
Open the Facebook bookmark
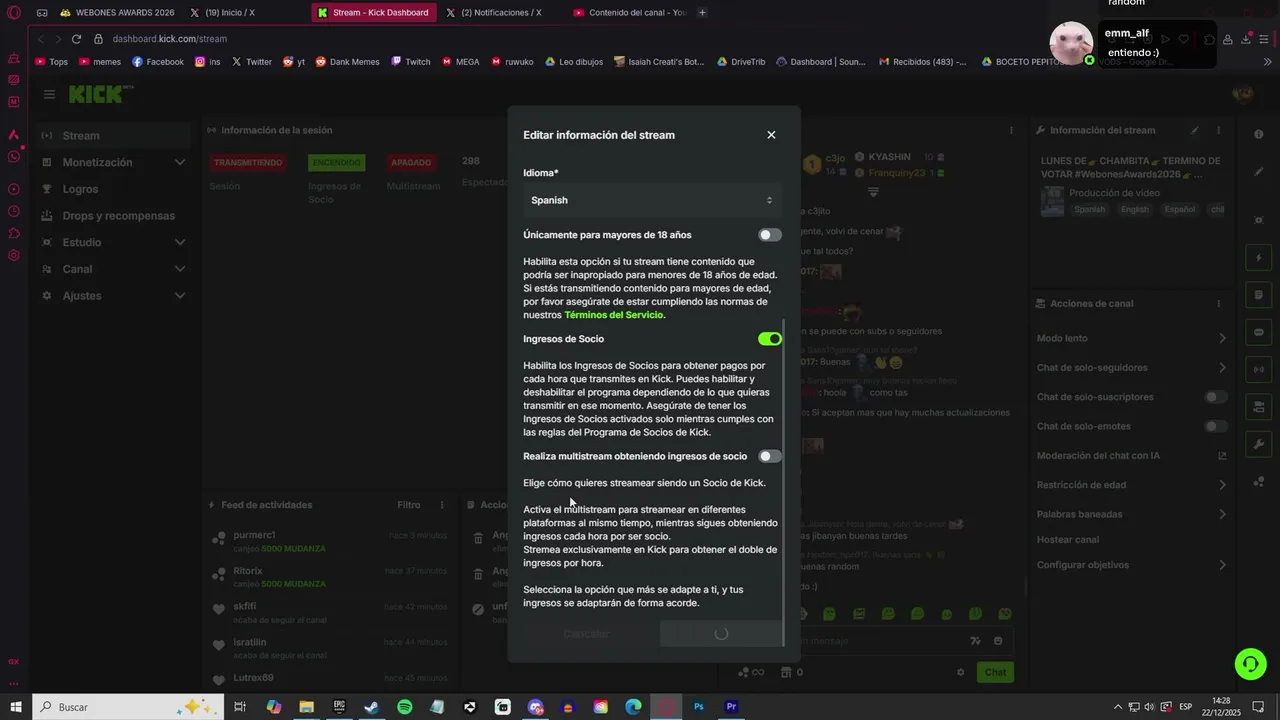click(x=158, y=61)
